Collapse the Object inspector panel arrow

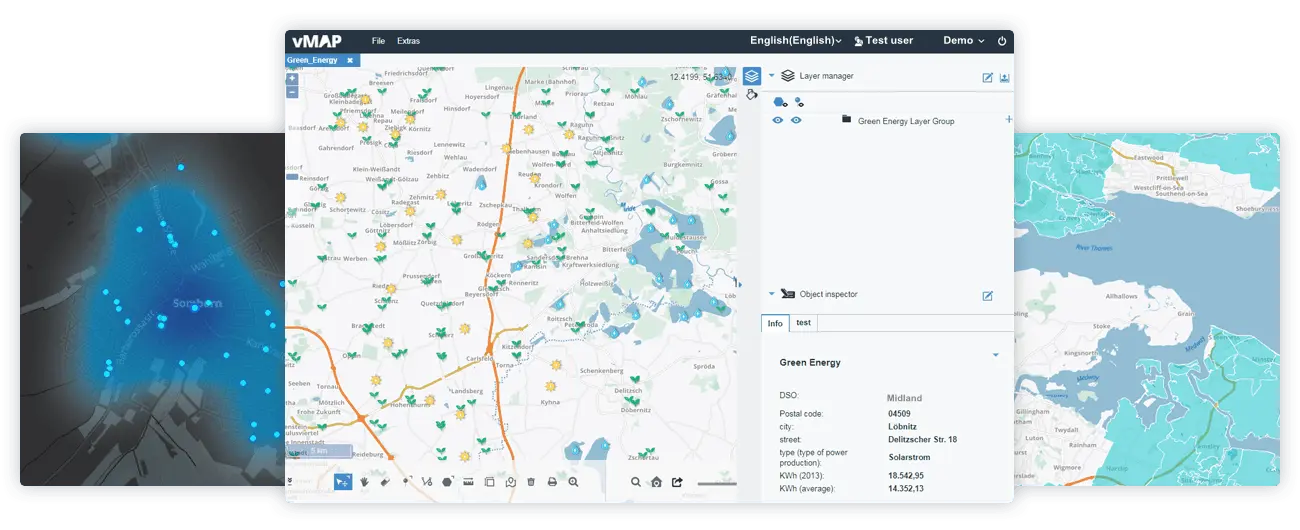(772, 294)
